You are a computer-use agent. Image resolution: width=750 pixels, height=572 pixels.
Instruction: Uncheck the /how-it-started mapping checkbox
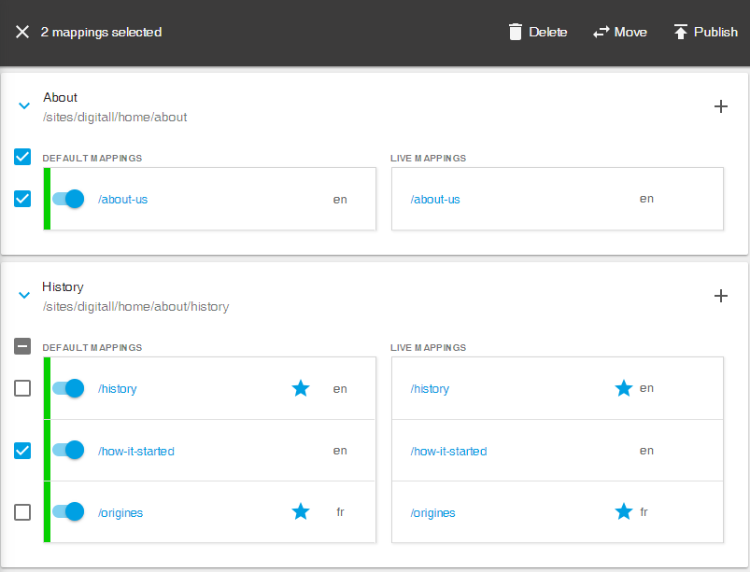click(22, 451)
